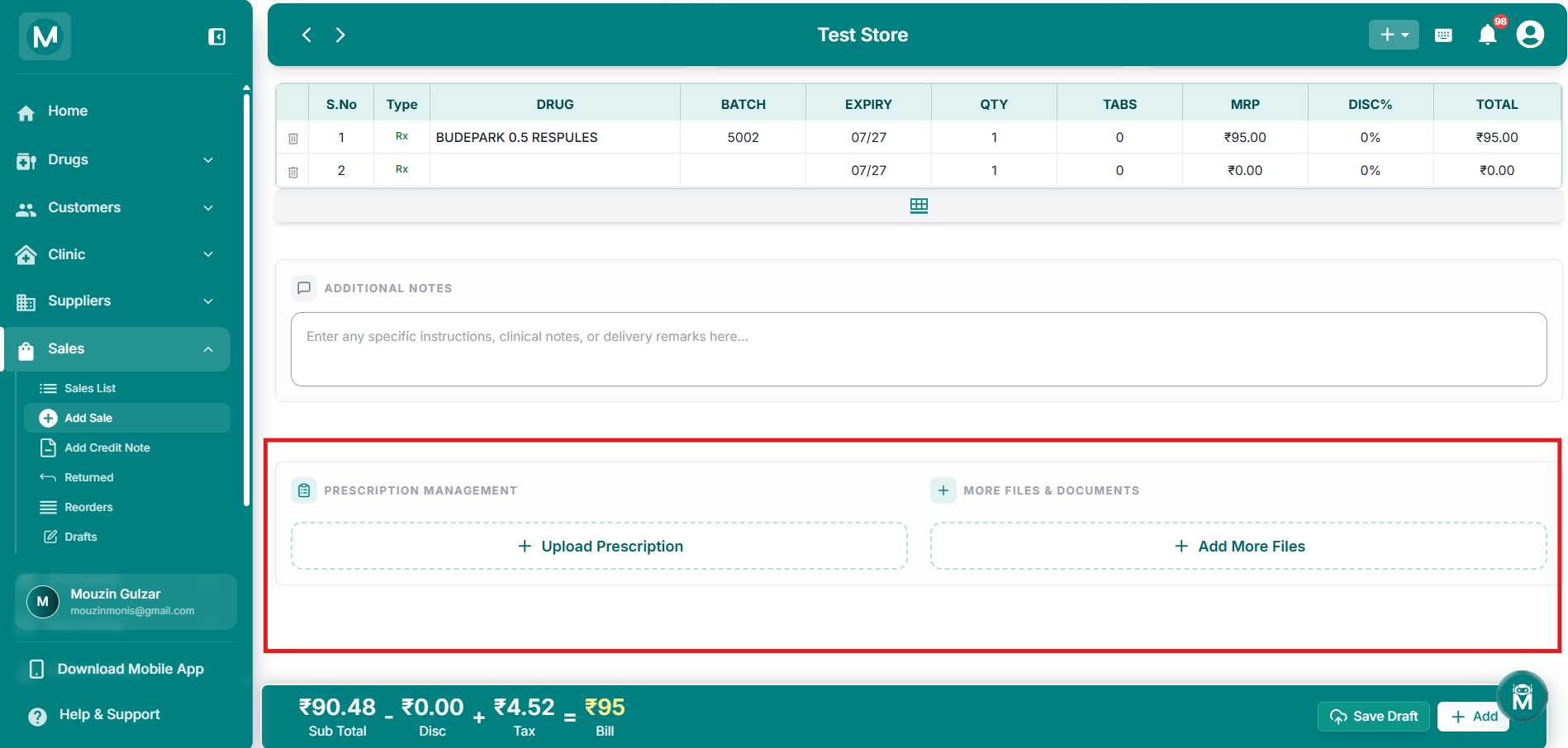The image size is (1568, 748).
Task: Click the Prescription Management clipboard icon
Action: pos(304,490)
